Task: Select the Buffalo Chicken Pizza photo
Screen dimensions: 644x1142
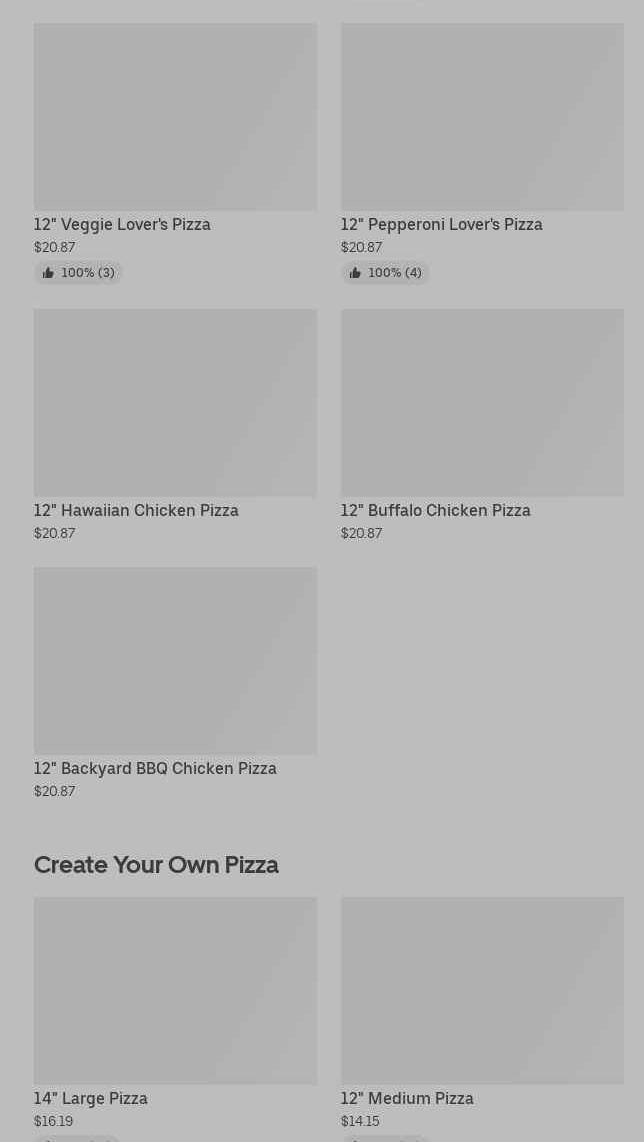Action: 482,403
